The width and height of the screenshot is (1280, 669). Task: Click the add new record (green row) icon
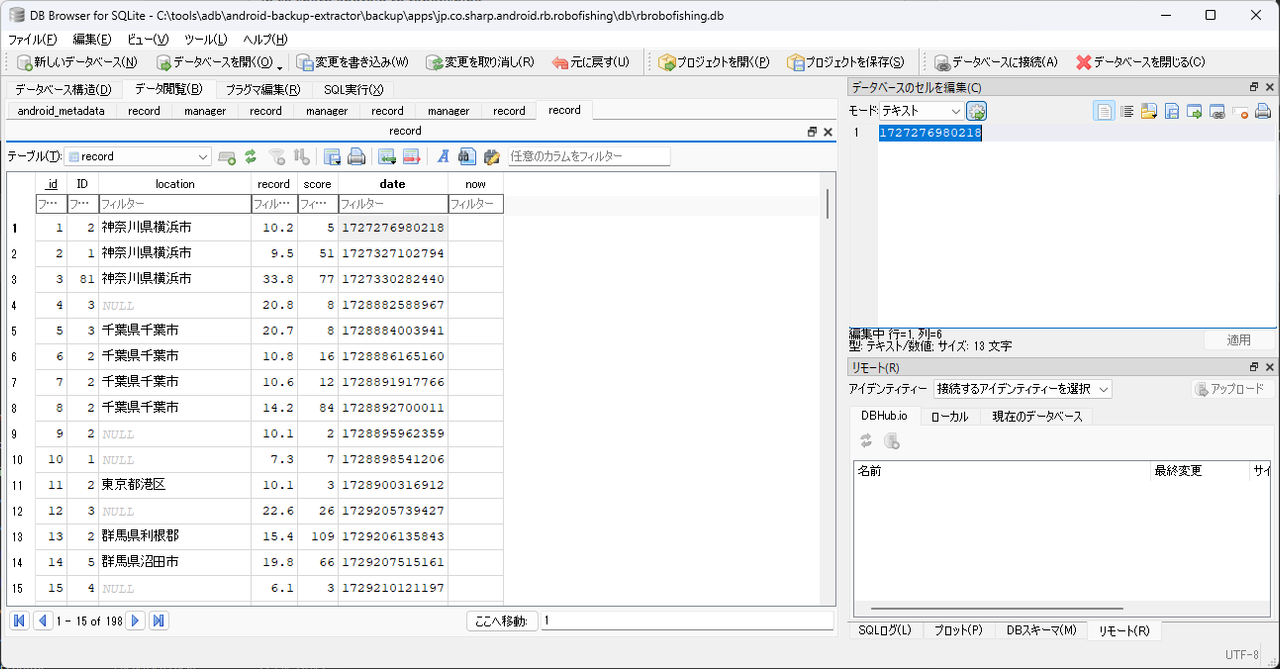pyautogui.click(x=386, y=157)
